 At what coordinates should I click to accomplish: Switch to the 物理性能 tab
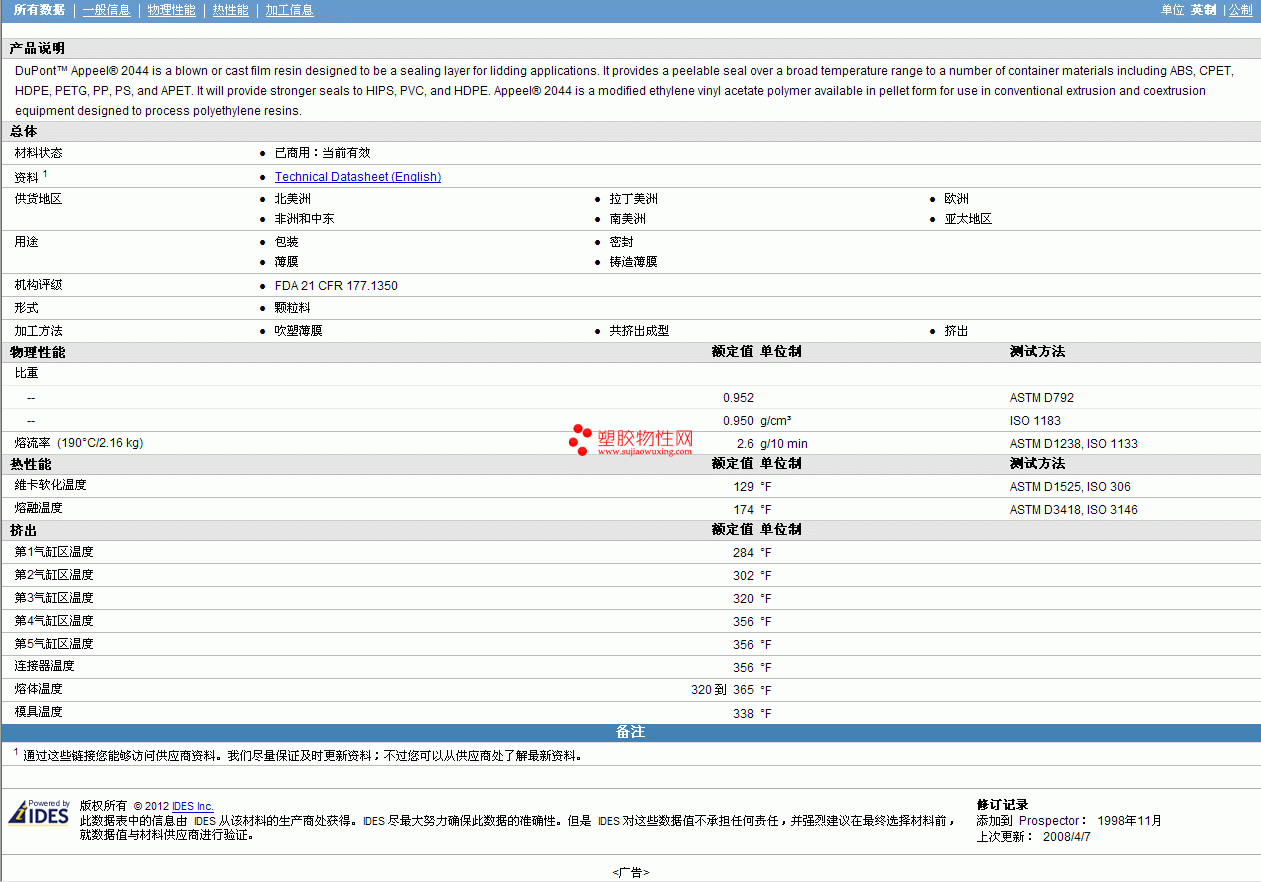(171, 10)
